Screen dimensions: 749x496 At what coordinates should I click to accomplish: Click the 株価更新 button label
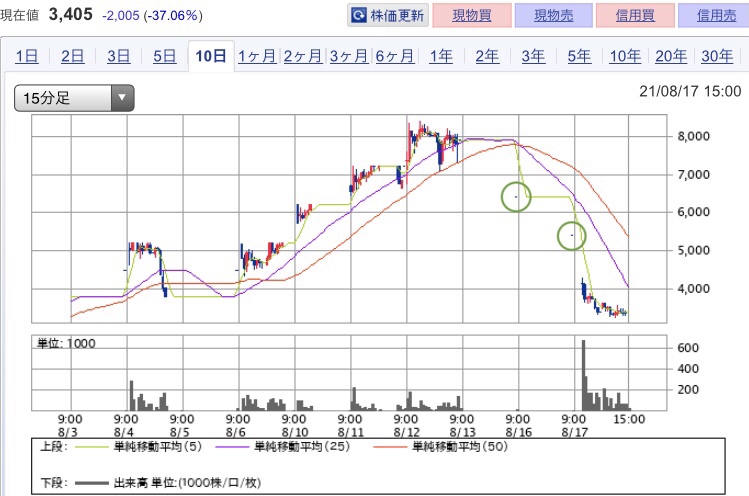(397, 16)
